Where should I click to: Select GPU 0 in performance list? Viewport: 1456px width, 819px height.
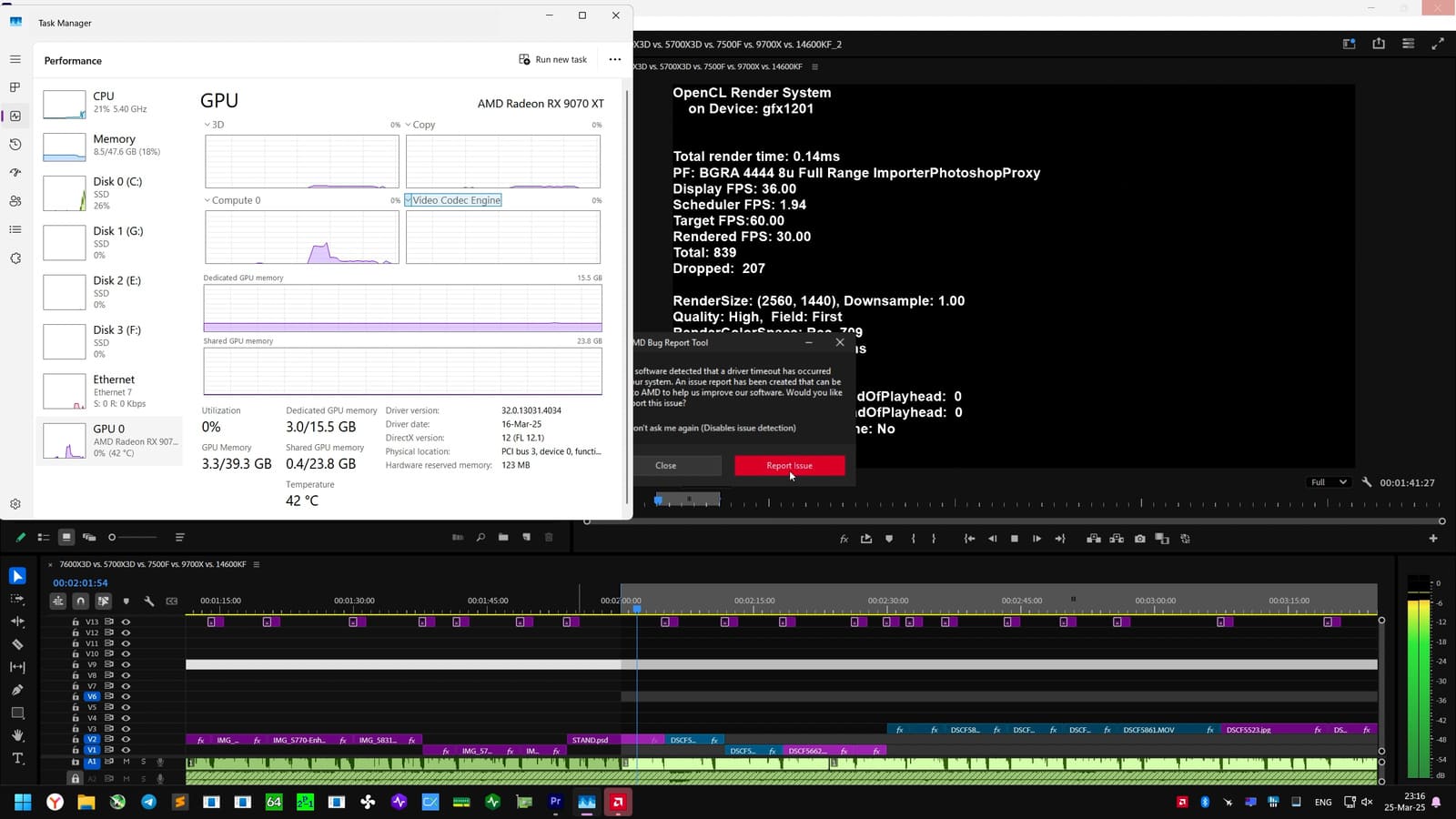[x=109, y=440]
